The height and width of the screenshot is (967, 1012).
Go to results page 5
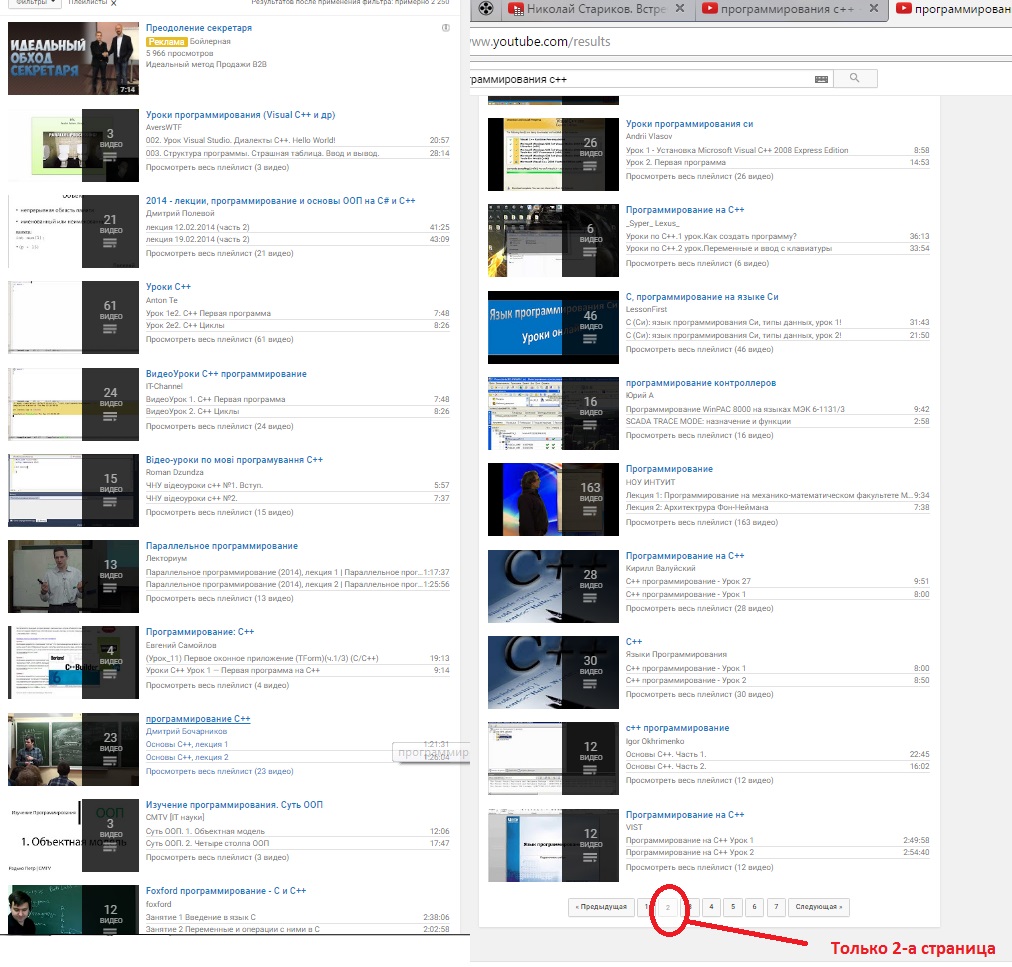(733, 907)
